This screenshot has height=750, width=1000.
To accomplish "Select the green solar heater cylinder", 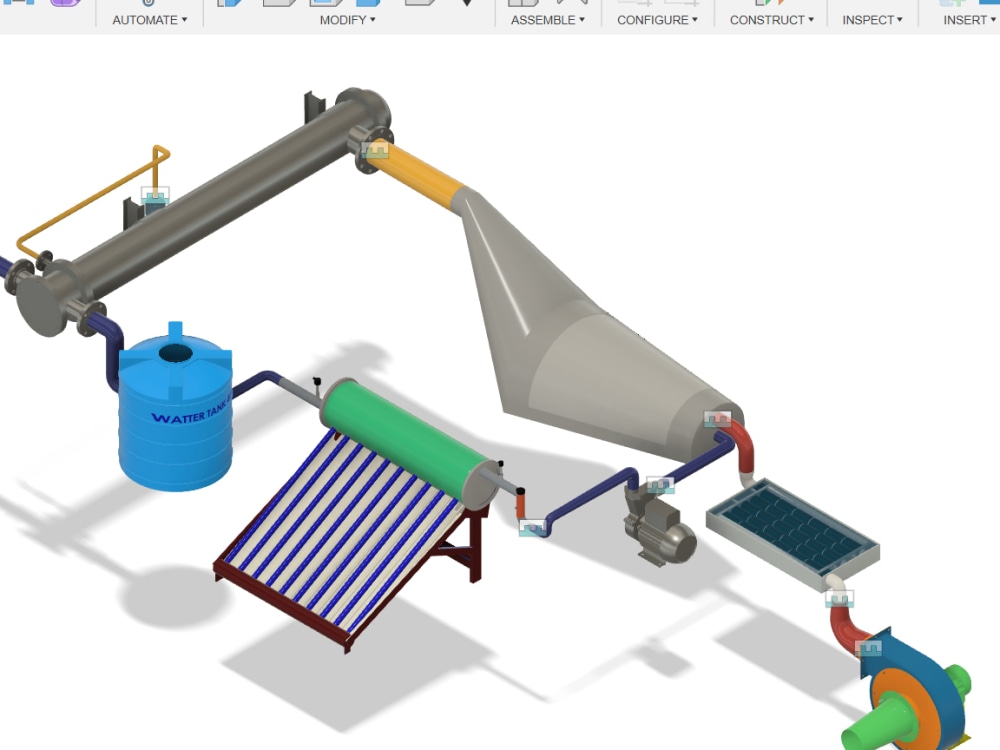I will 408,440.
